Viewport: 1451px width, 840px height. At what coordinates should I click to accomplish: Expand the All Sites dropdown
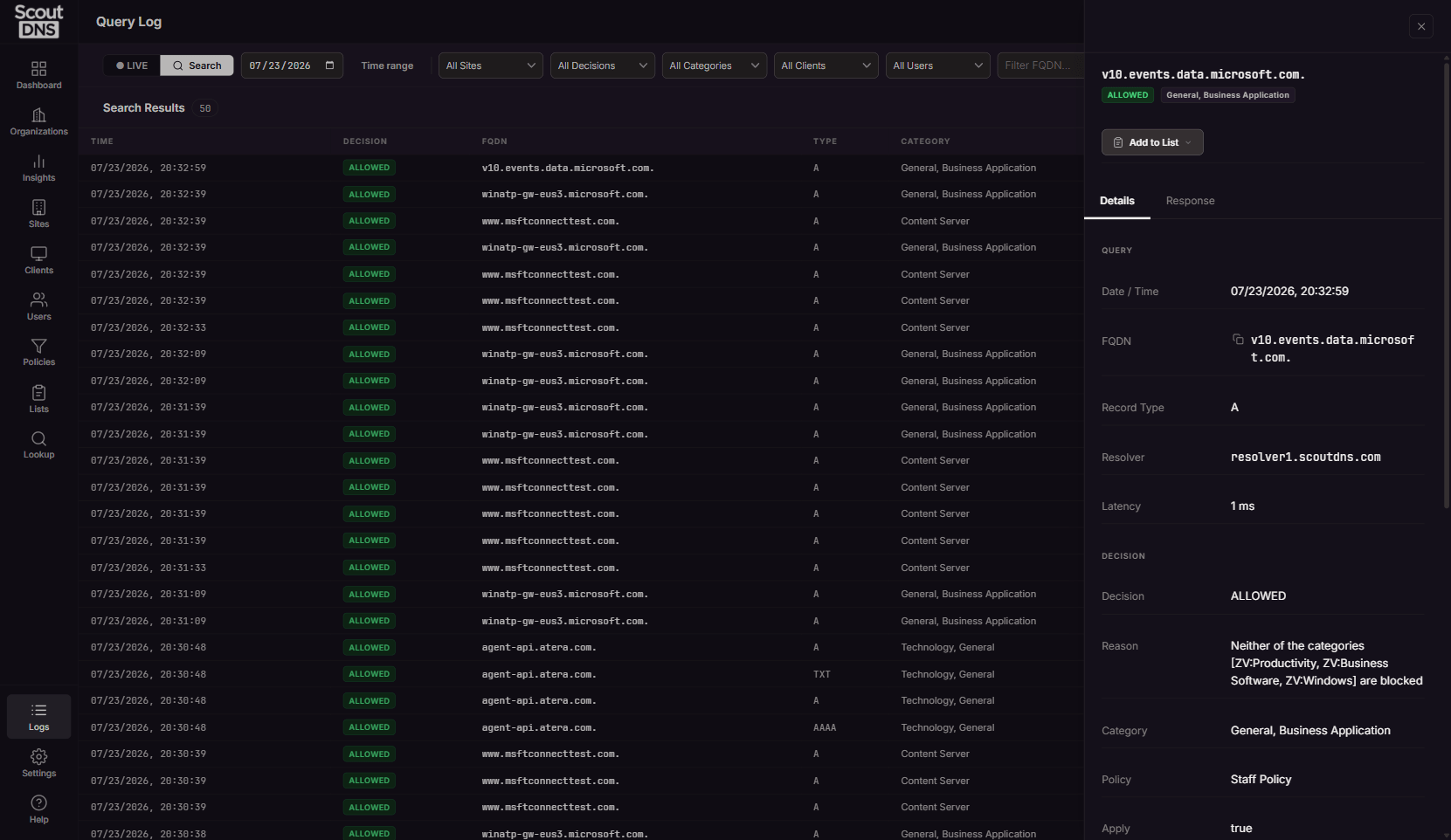(x=491, y=65)
